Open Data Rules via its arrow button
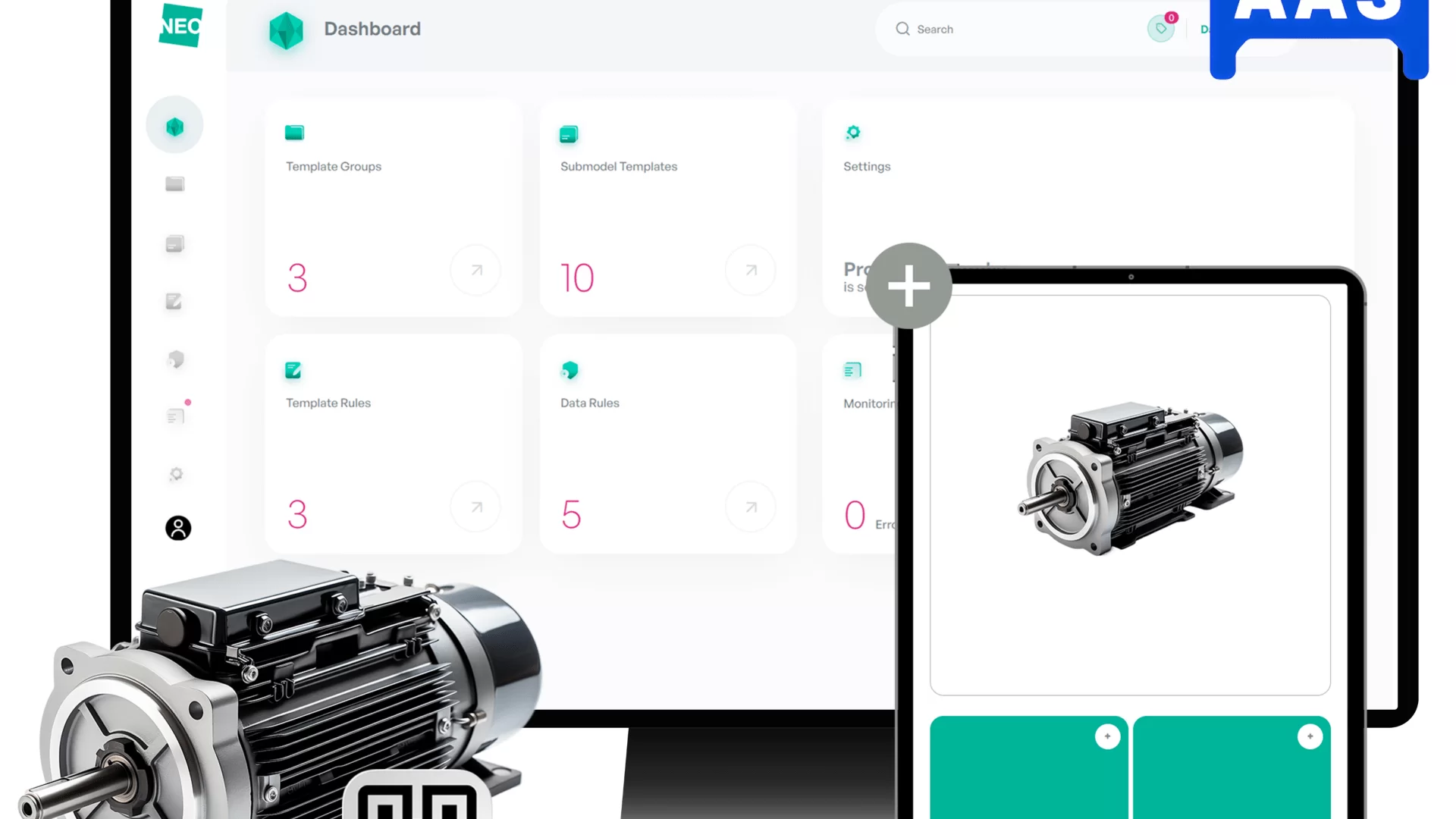This screenshot has width=1456, height=819. coord(751,507)
